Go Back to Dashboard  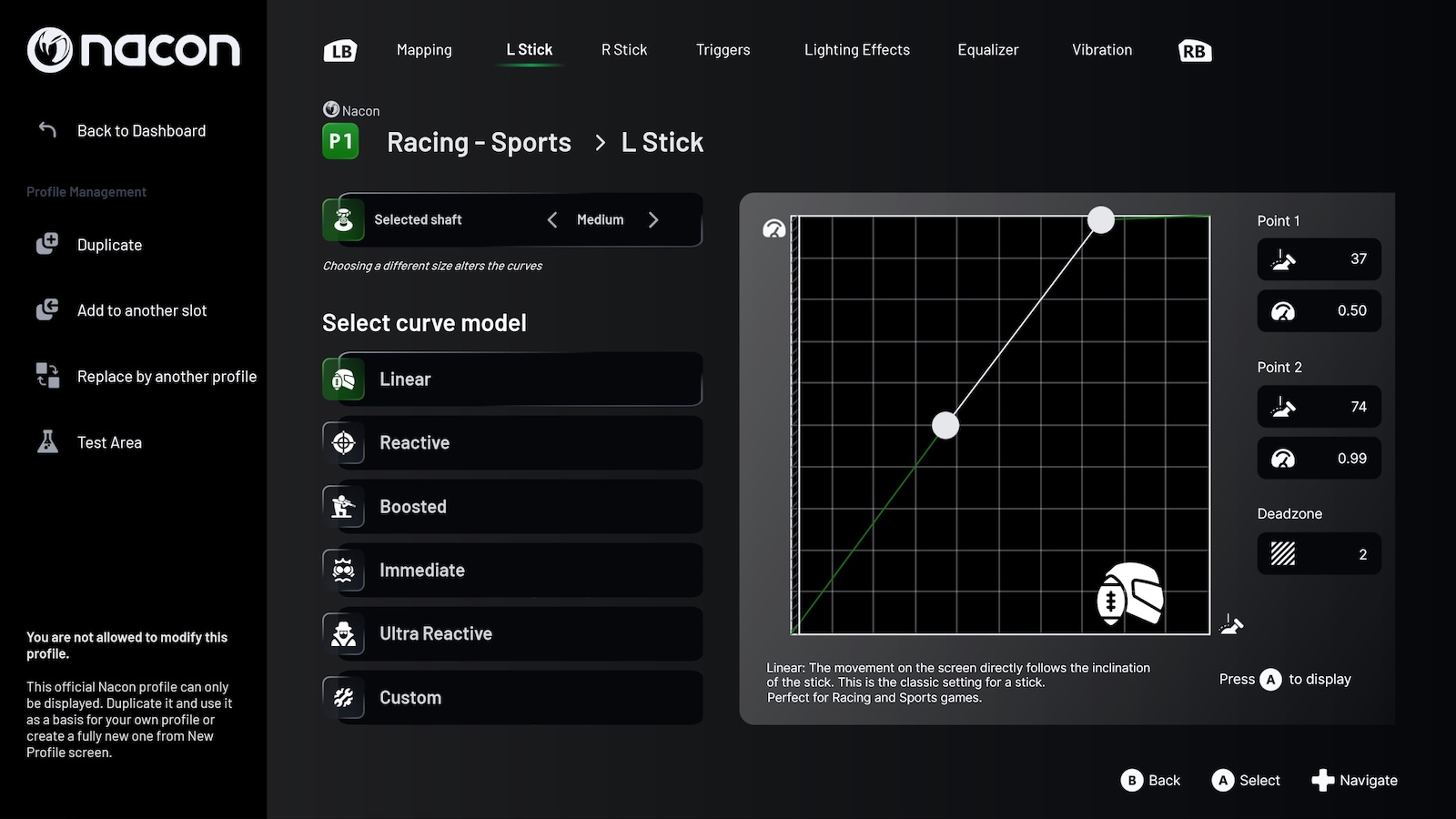[141, 130]
